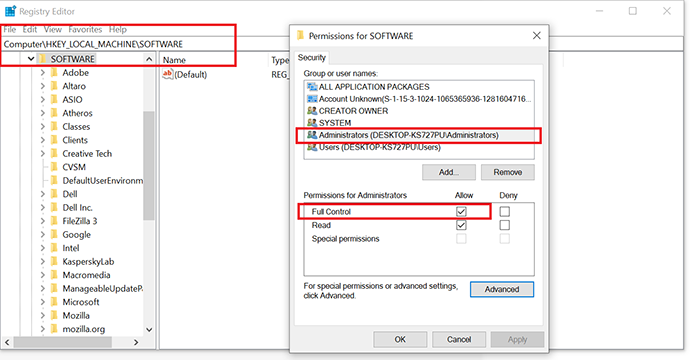This screenshot has height=360, width=700.
Task: Confirm permissions with OK
Action: click(400, 339)
